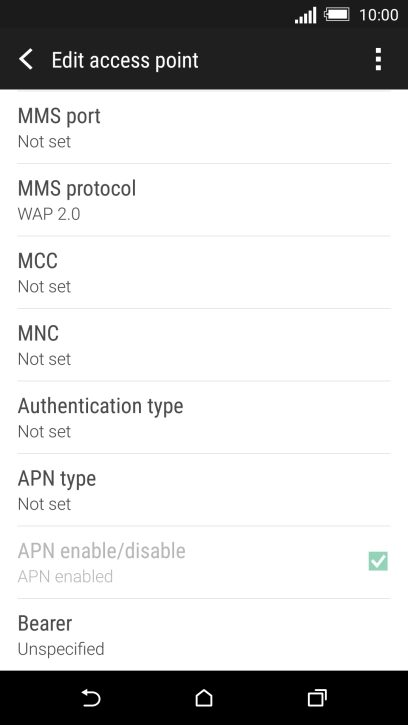Screen dimensions: 408x725
Task: Edit the MNC value
Action: pos(204,345)
